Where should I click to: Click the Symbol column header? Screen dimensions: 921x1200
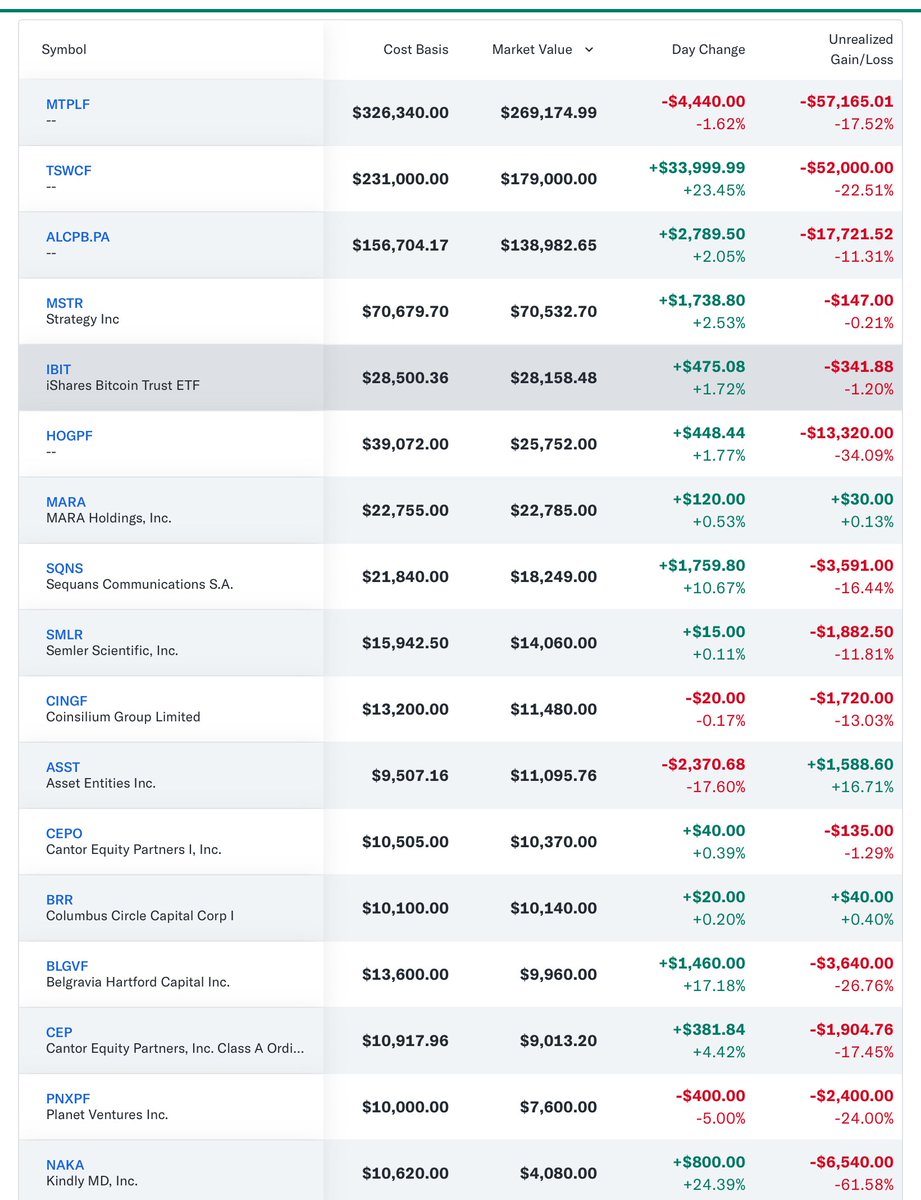click(x=64, y=49)
